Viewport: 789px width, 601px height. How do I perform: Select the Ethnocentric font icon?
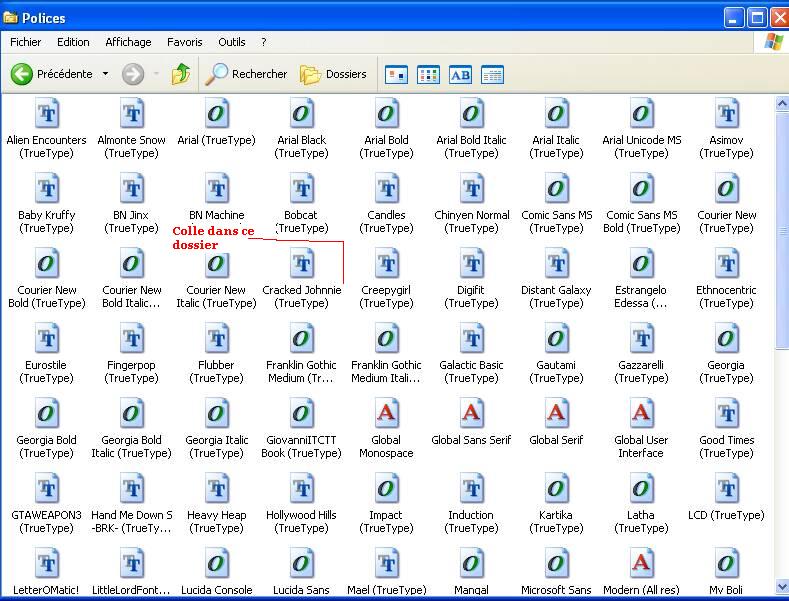point(727,263)
